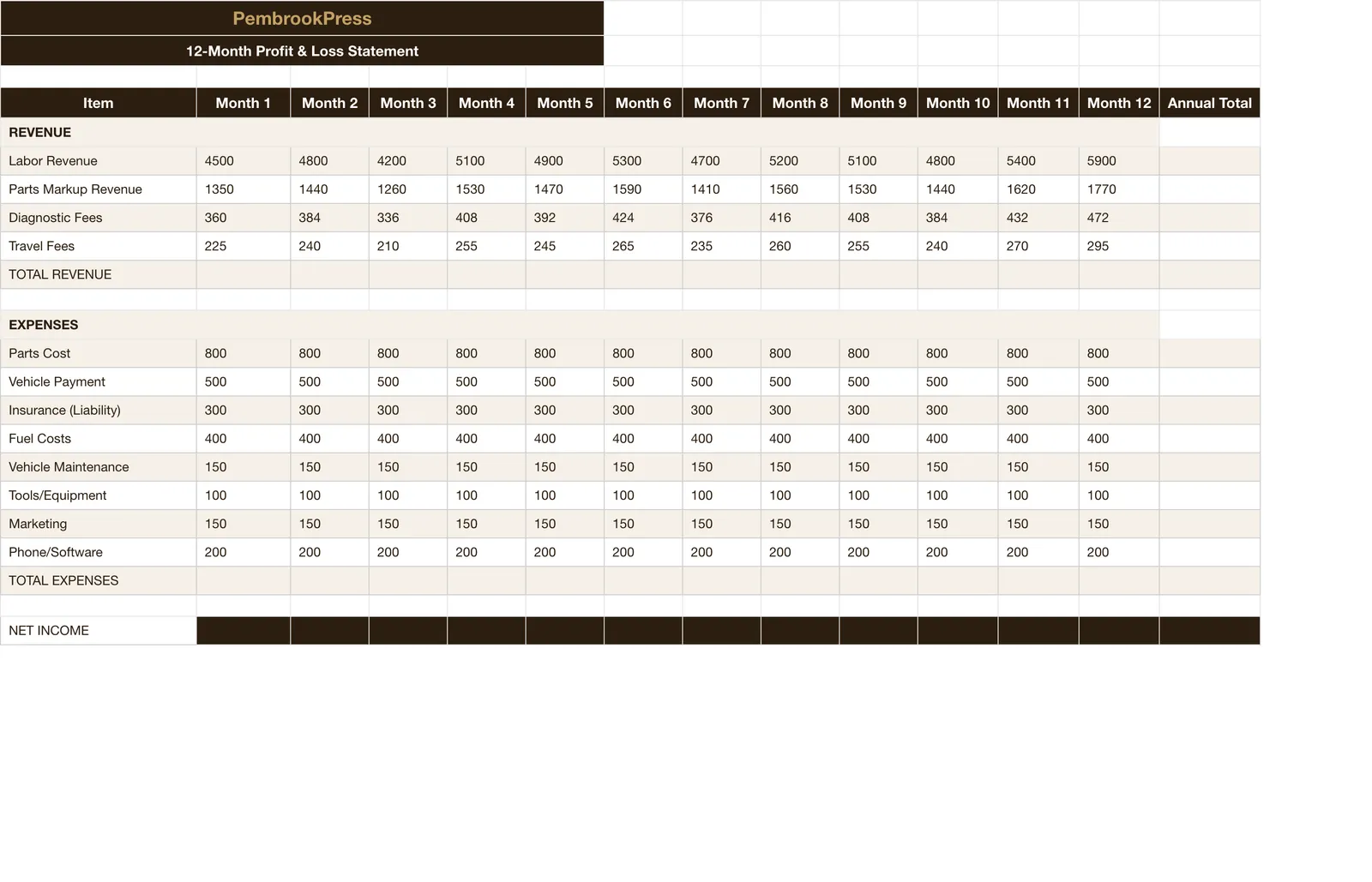This screenshot has width=1372, height=882.
Task: Select Labor Revenue value for Month 1
Action: [244, 161]
